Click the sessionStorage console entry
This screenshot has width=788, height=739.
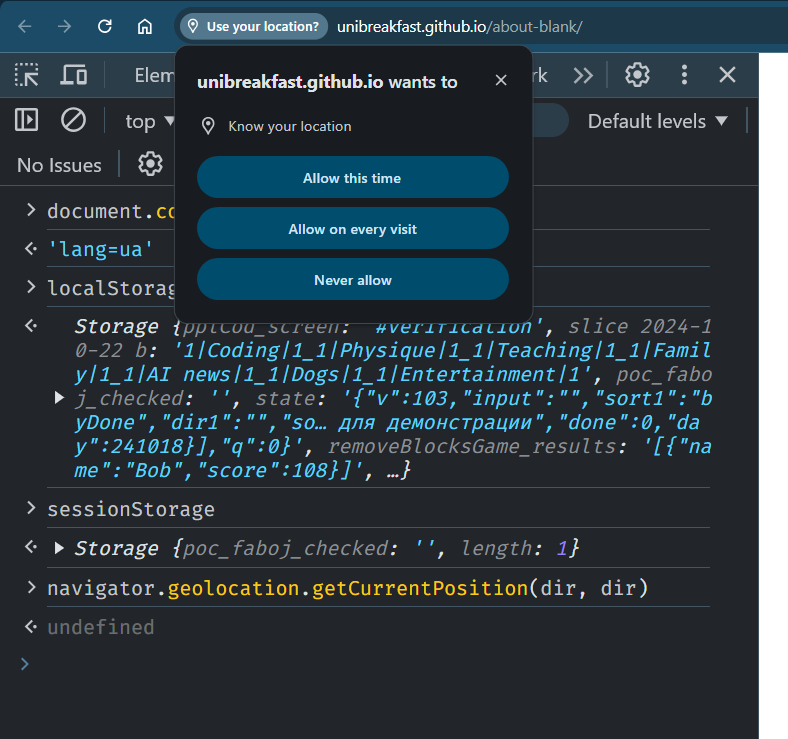tap(131, 509)
